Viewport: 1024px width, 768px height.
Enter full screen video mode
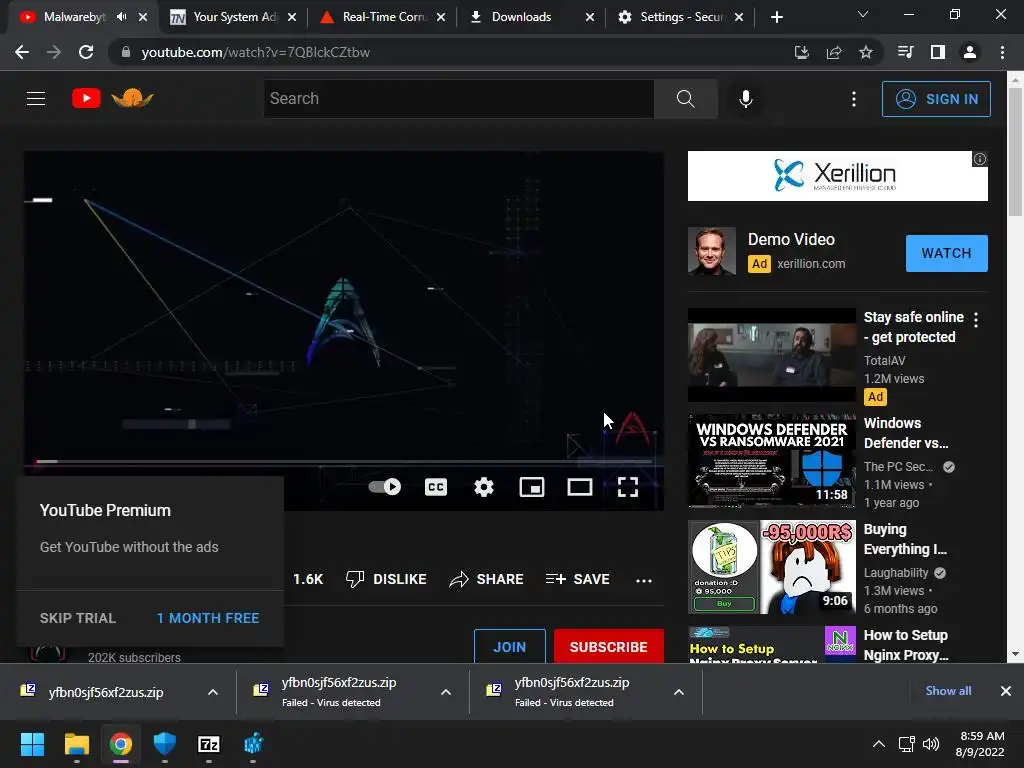[628, 487]
